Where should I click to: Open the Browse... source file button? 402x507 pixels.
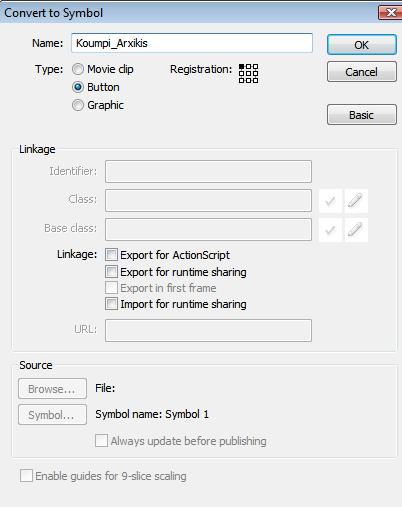(x=52, y=389)
